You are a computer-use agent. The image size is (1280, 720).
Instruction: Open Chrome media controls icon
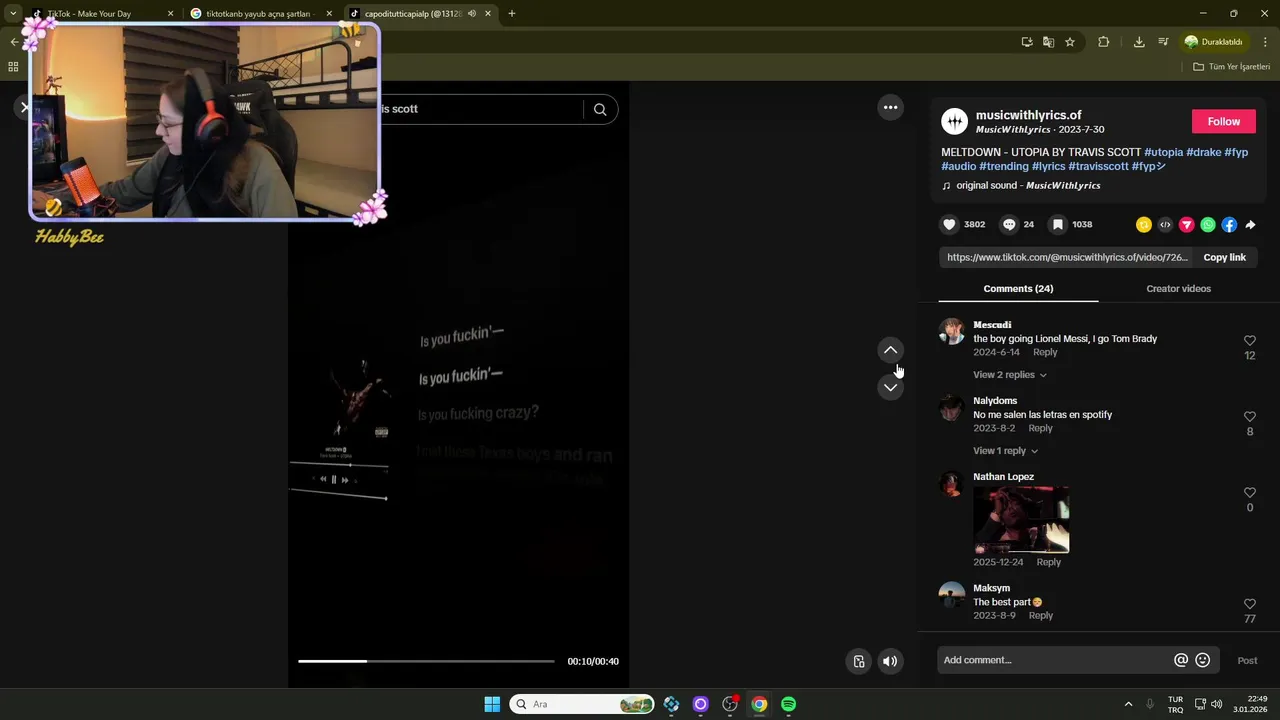click(x=1163, y=42)
